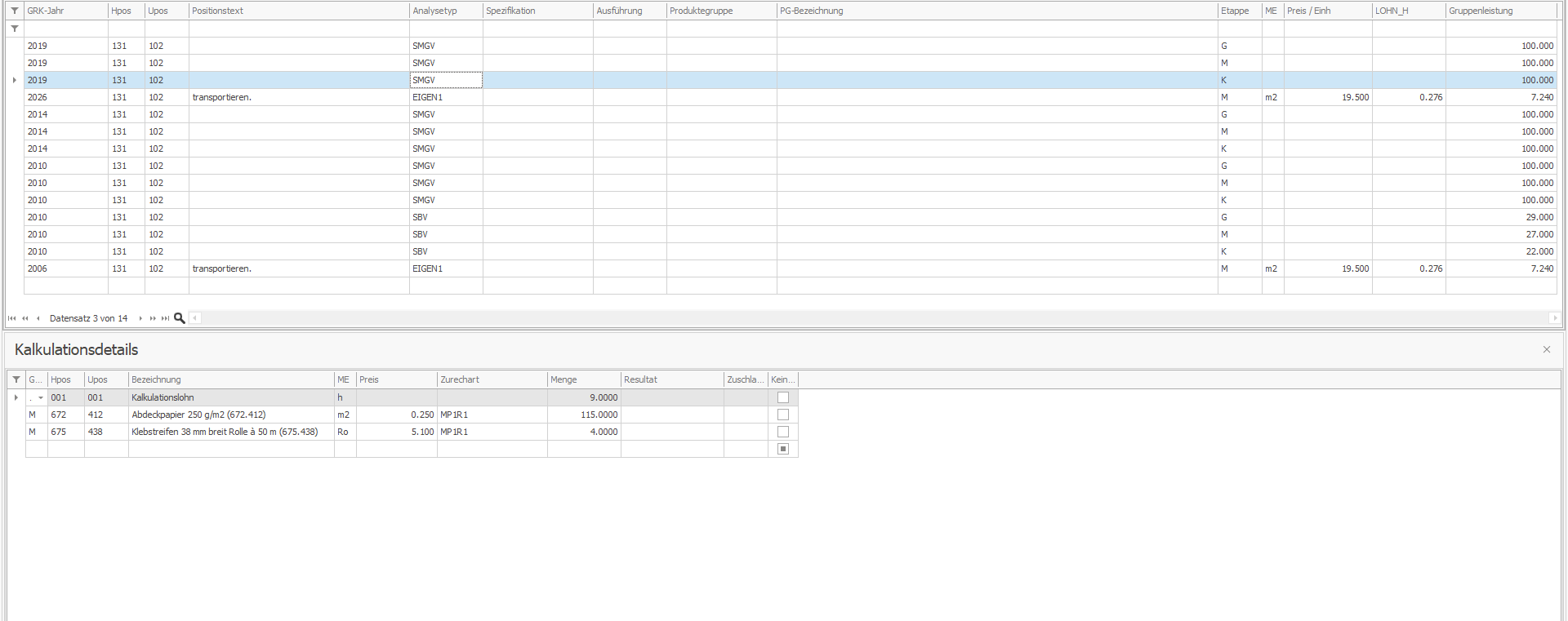1568x621 pixels.
Task: Open the search magnifier in record navigator
Action: [x=180, y=318]
